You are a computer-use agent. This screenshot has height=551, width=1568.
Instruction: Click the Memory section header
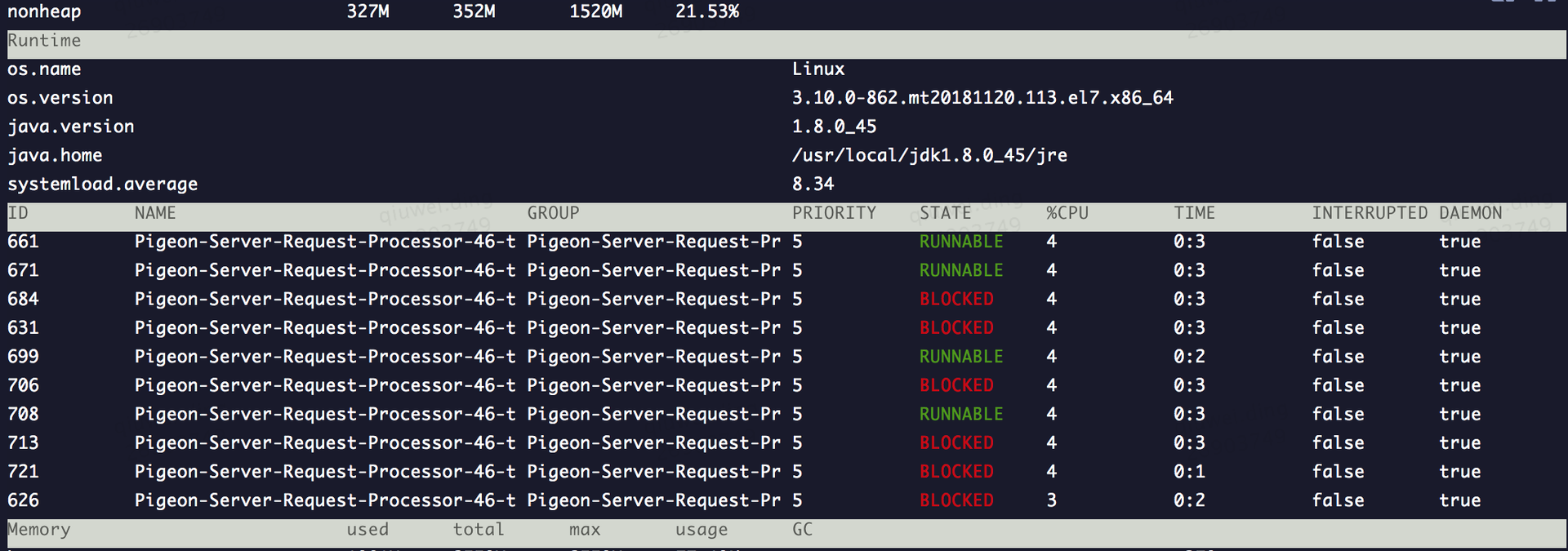coord(38,529)
